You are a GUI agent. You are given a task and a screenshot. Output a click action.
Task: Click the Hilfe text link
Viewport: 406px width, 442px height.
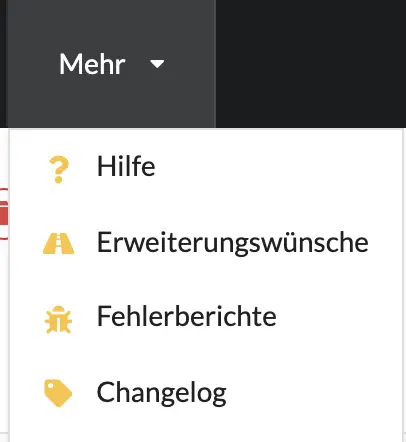(126, 166)
